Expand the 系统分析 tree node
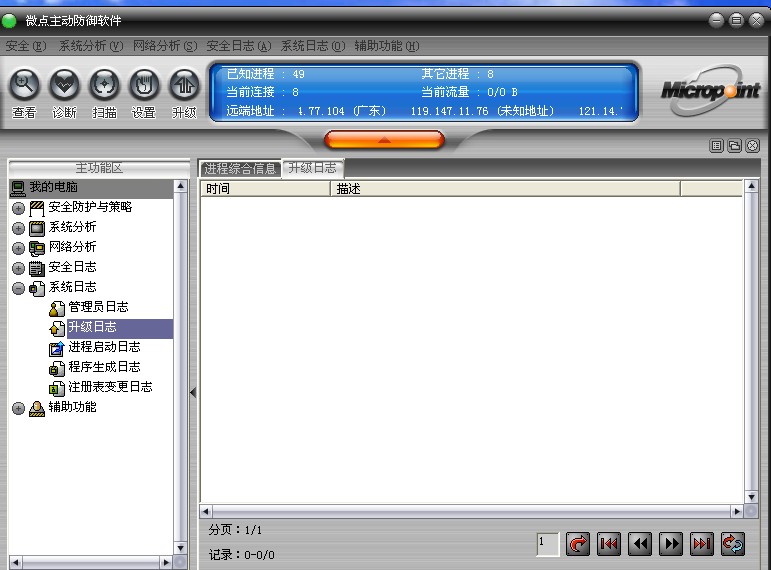This screenshot has width=771, height=570. pos(18,228)
